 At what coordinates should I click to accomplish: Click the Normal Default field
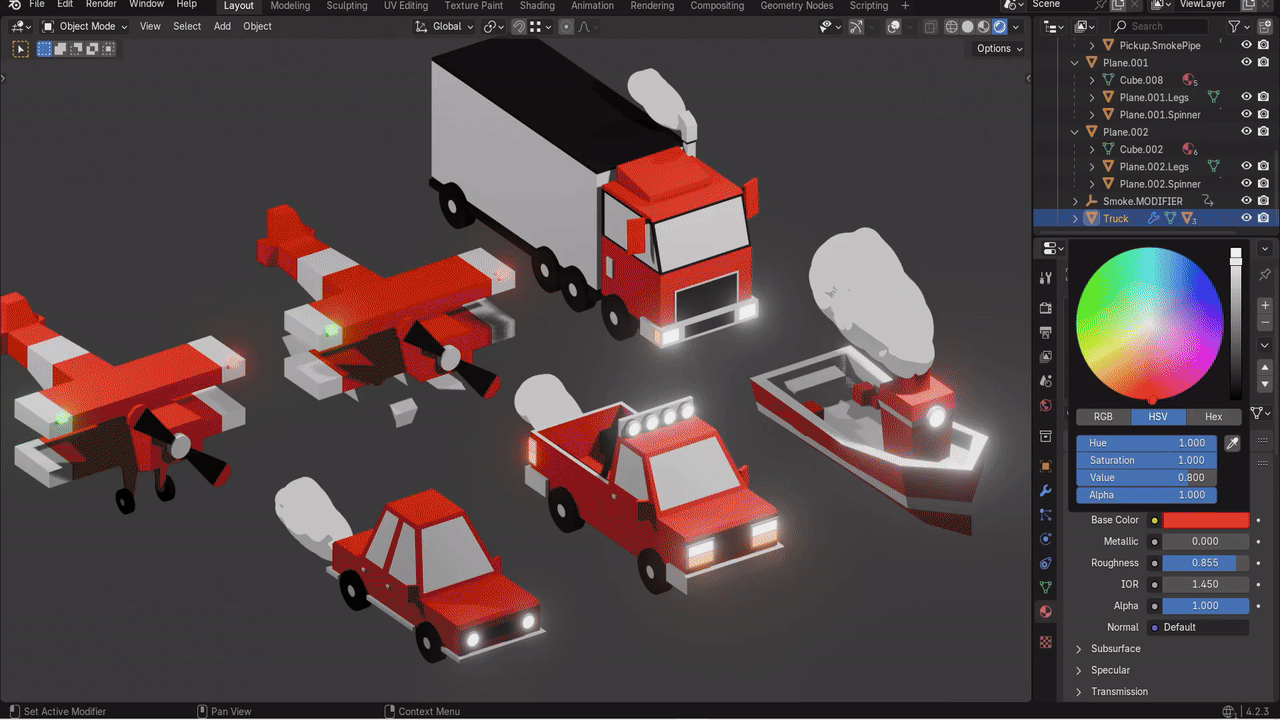[x=1198, y=628]
